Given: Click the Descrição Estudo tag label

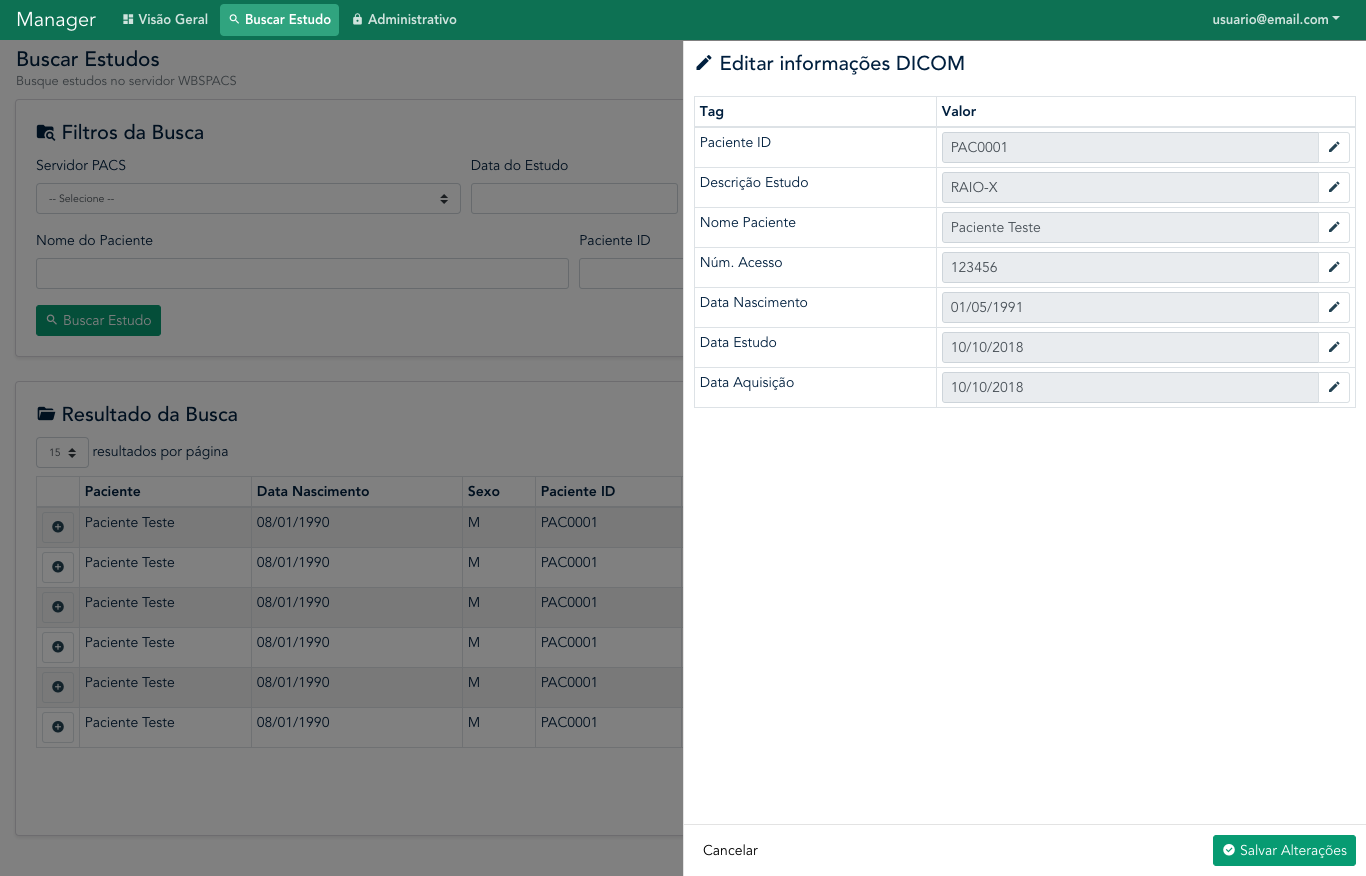Looking at the screenshot, I should (754, 182).
